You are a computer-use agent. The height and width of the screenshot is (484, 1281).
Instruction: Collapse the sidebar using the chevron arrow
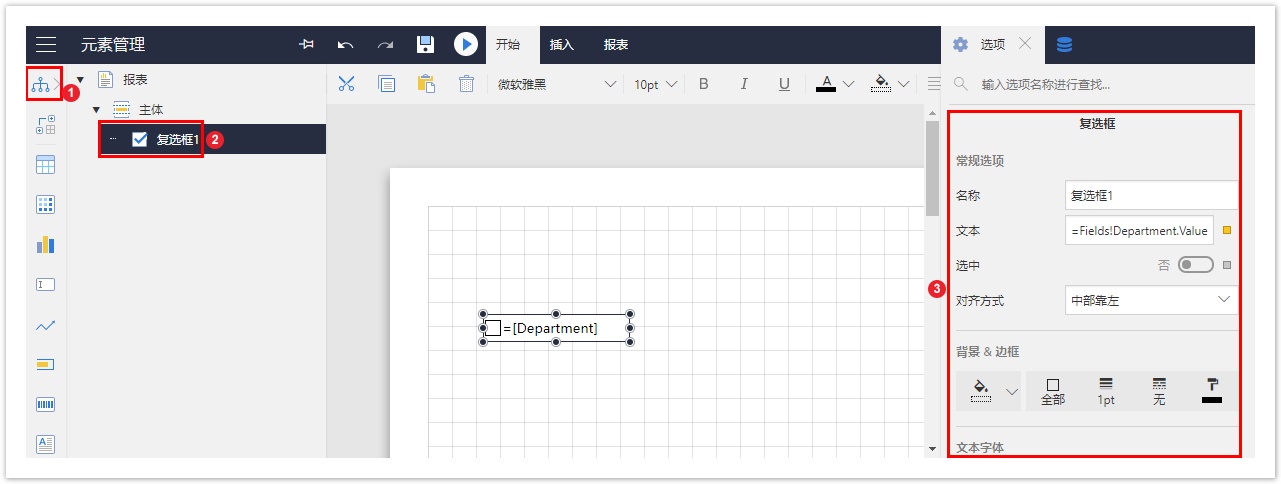[57, 85]
